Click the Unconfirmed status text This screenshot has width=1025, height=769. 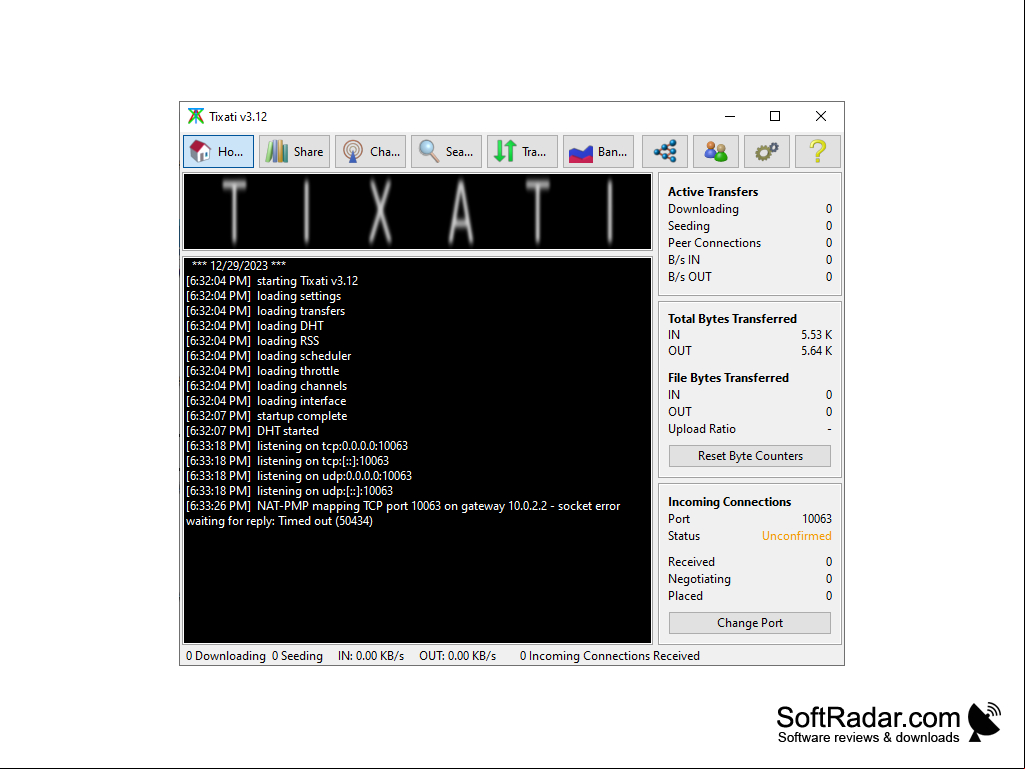click(796, 536)
